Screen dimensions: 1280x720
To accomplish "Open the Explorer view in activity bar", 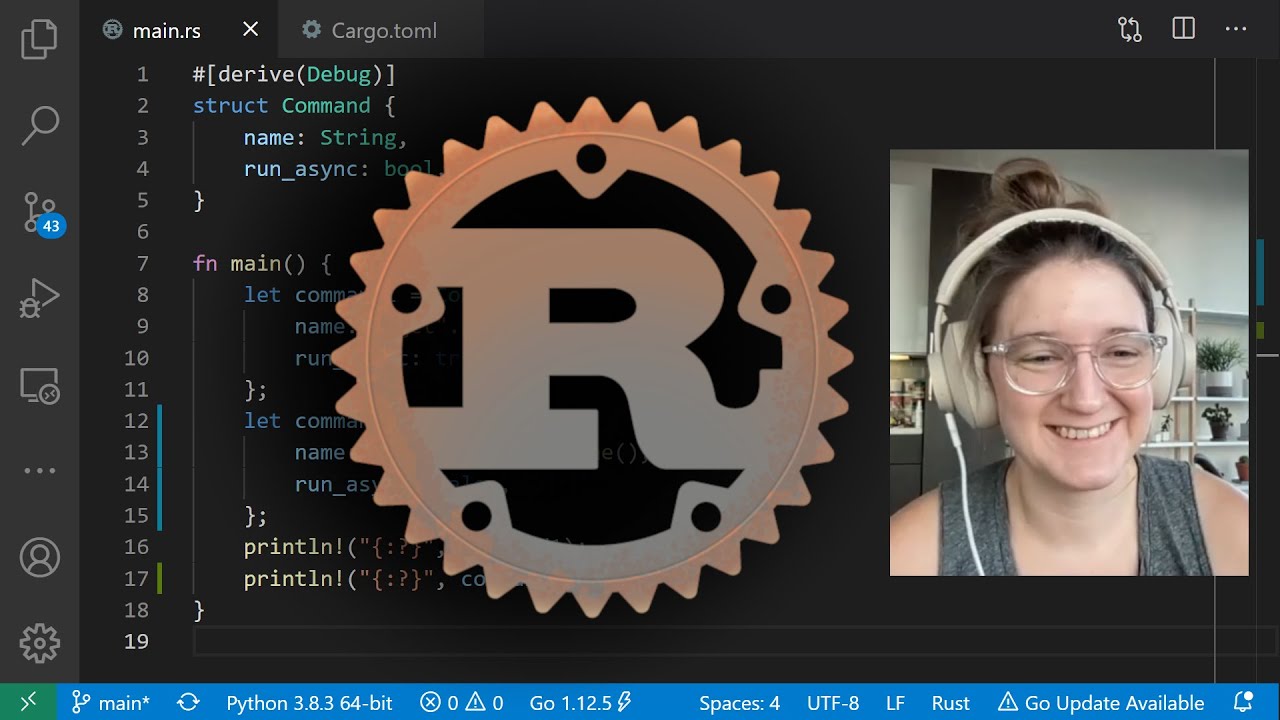I will (40, 39).
